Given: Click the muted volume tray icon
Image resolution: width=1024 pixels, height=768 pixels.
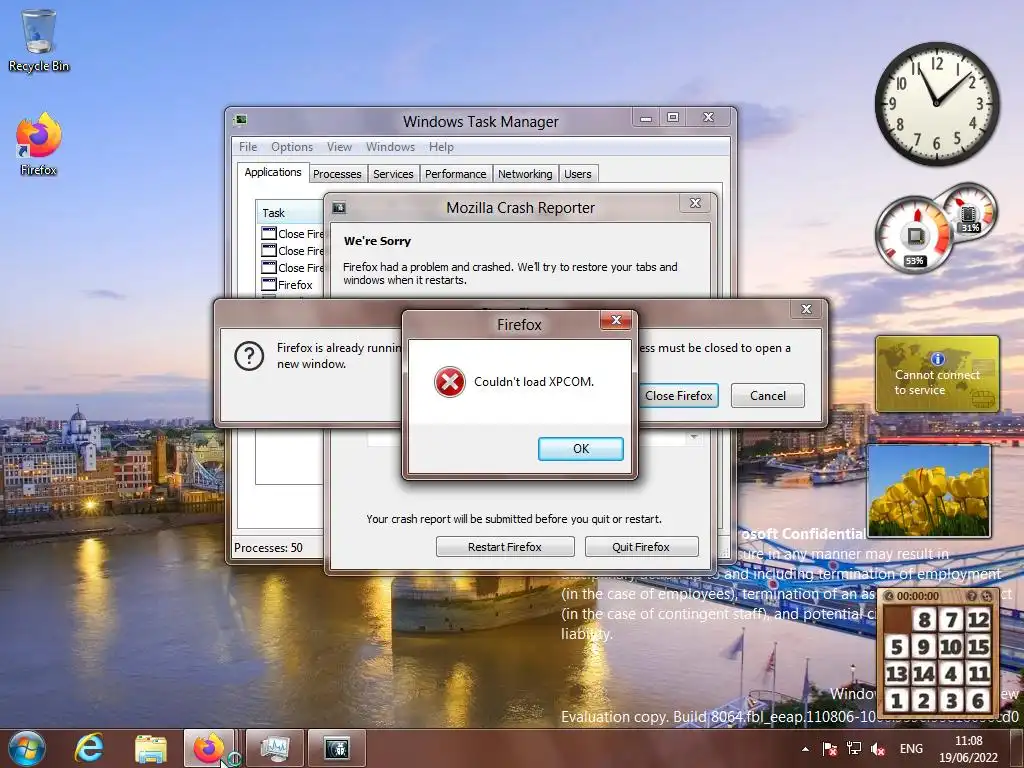Looking at the screenshot, I should click(878, 749).
